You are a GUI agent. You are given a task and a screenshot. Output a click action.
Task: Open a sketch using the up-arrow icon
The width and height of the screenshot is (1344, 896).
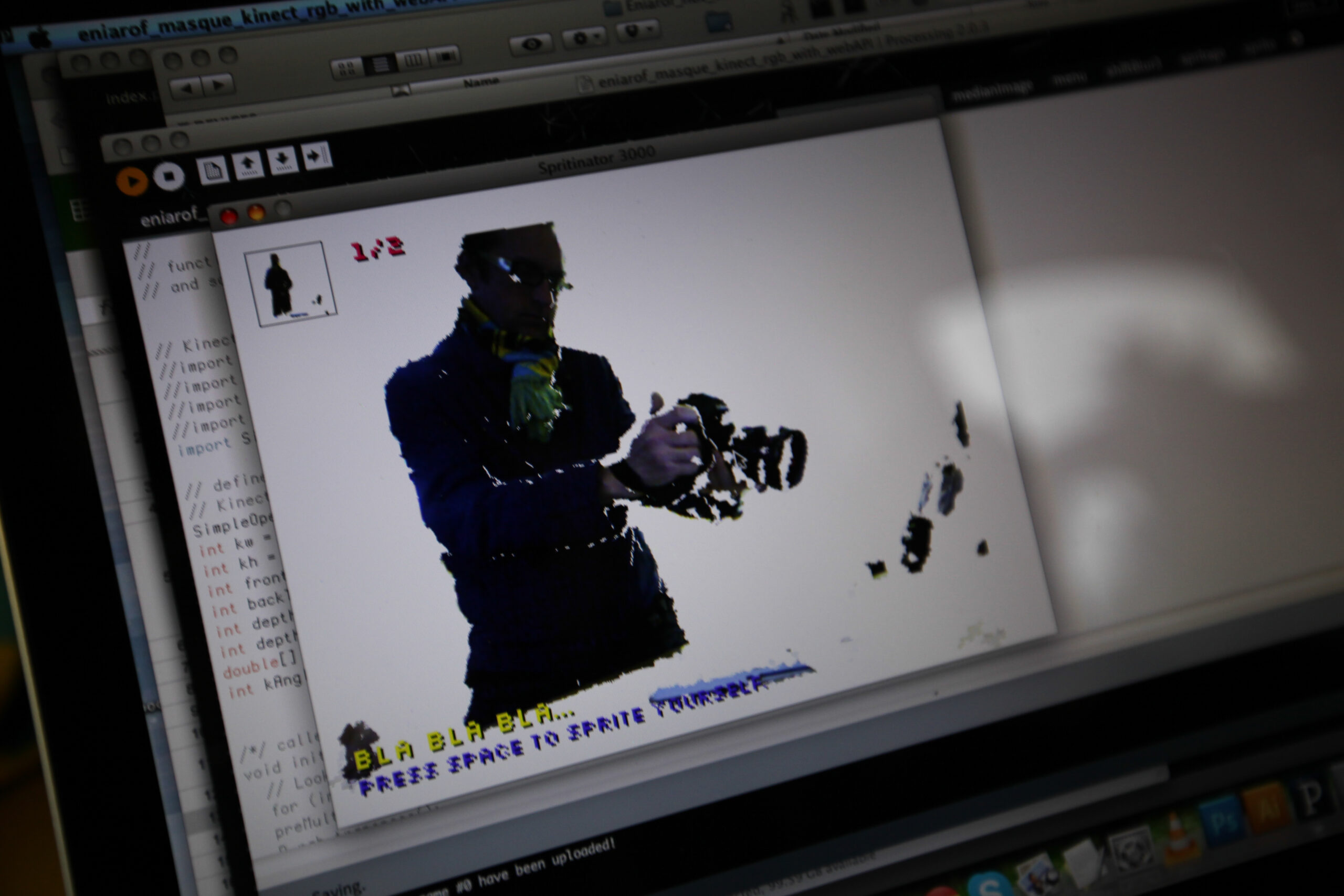tap(247, 165)
